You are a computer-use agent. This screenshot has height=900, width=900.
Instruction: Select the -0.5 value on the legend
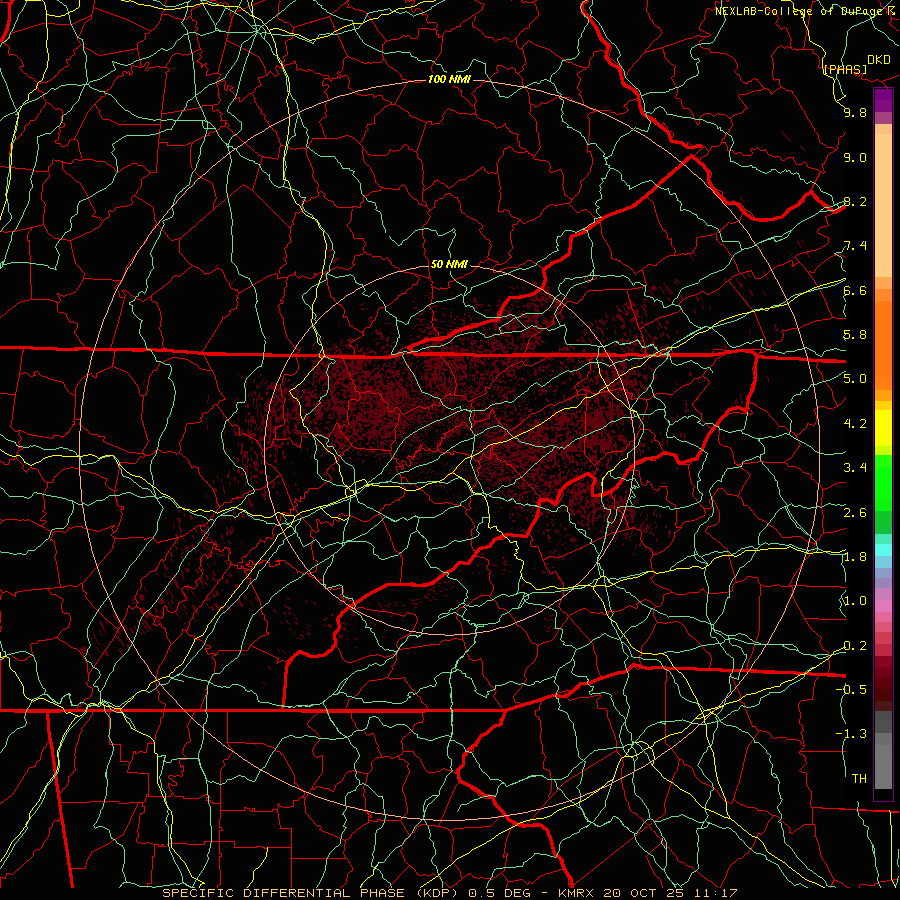coord(851,689)
